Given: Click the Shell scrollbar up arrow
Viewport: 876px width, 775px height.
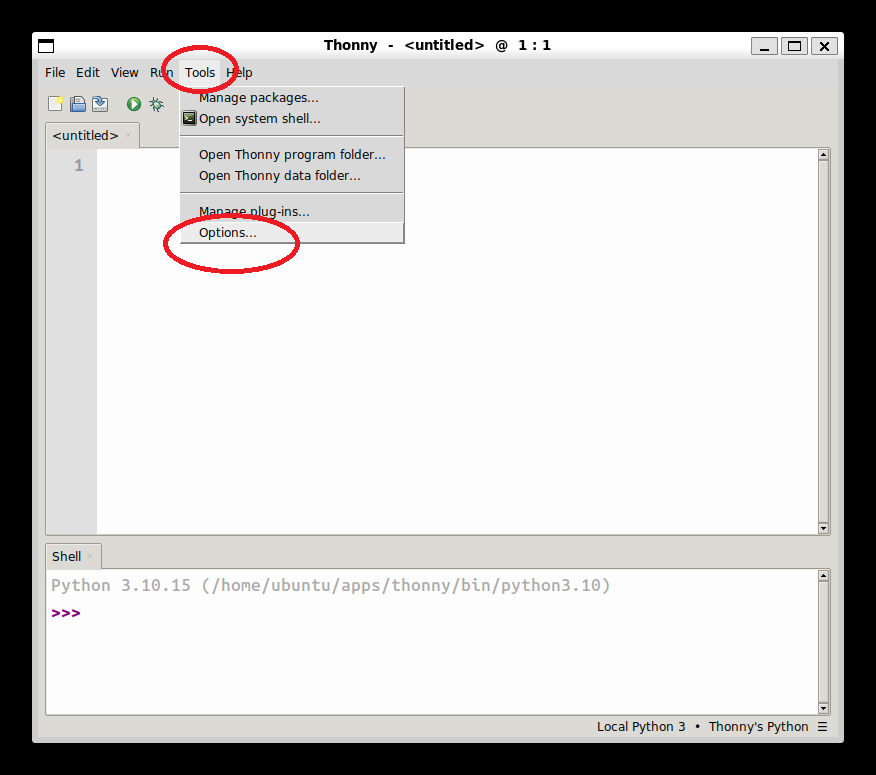Looking at the screenshot, I should point(823,576).
